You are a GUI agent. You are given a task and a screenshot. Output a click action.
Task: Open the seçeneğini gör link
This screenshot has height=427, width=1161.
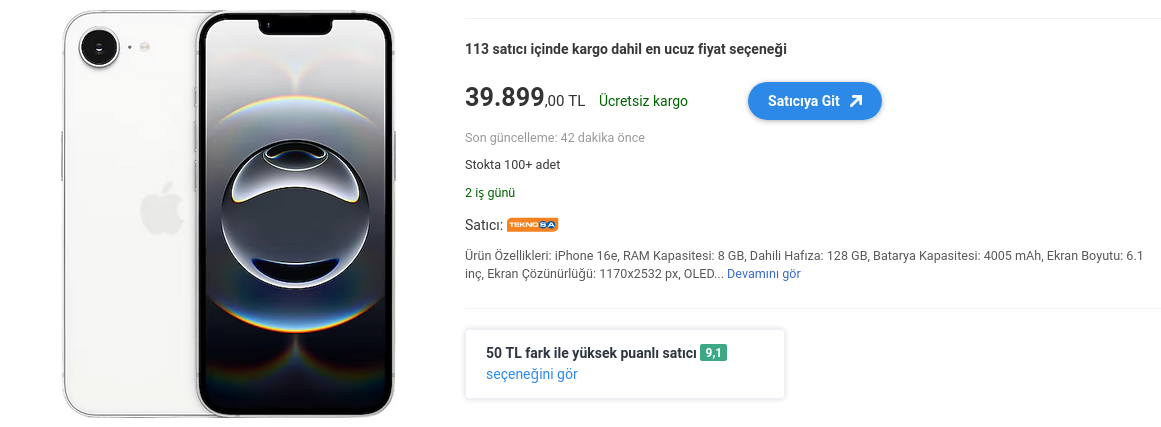click(532, 374)
